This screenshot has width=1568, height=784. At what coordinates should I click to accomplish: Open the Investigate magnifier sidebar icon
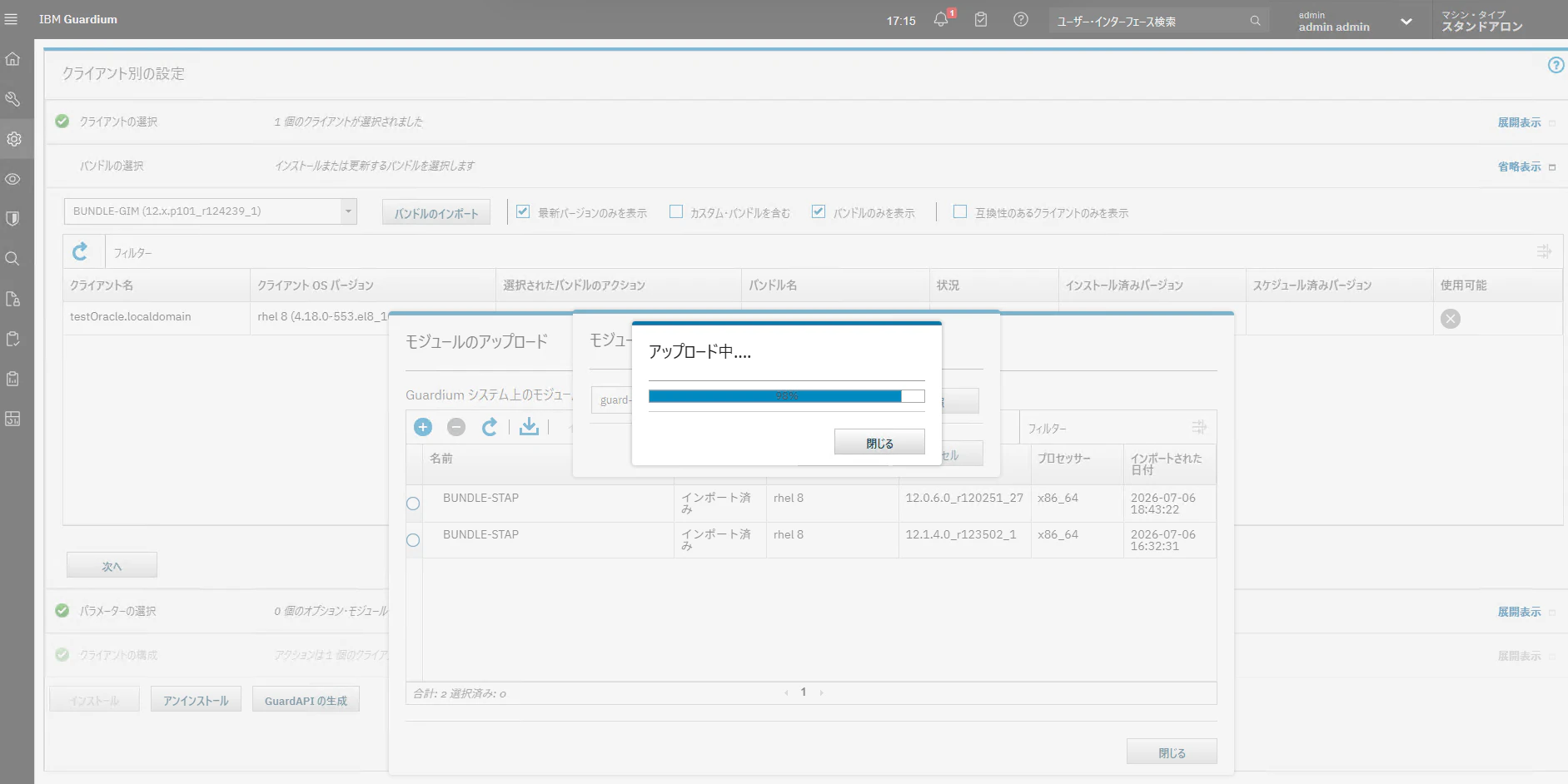(12, 259)
